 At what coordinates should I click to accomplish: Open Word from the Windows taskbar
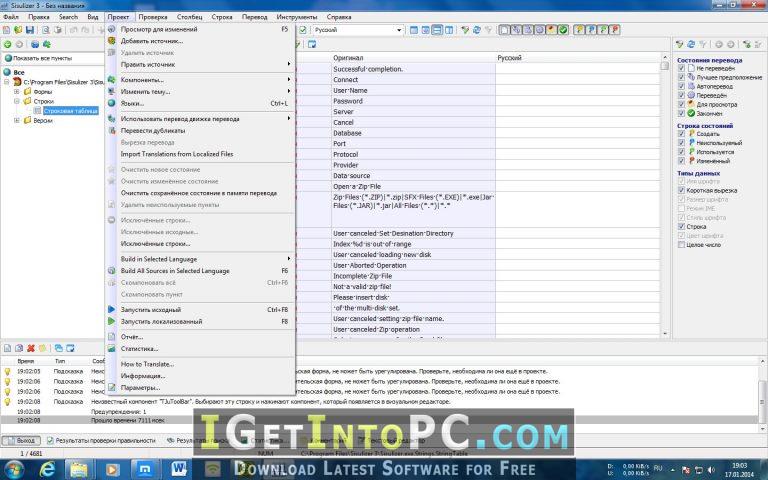click(178, 469)
